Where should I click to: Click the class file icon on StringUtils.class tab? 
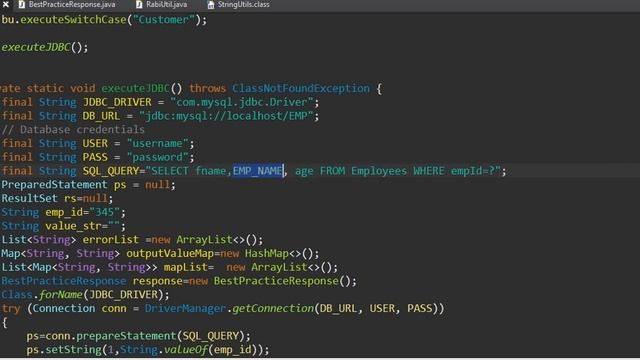(211, 5)
